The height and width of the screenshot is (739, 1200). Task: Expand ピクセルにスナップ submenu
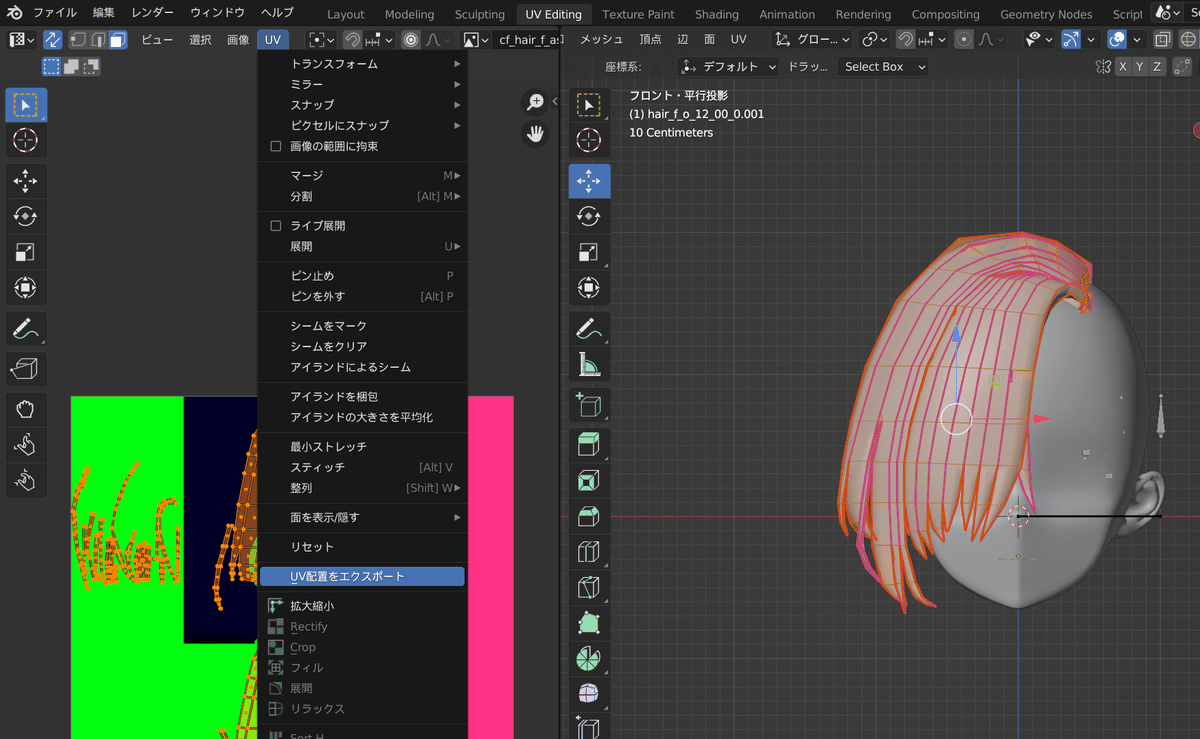pyautogui.click(x=362, y=126)
